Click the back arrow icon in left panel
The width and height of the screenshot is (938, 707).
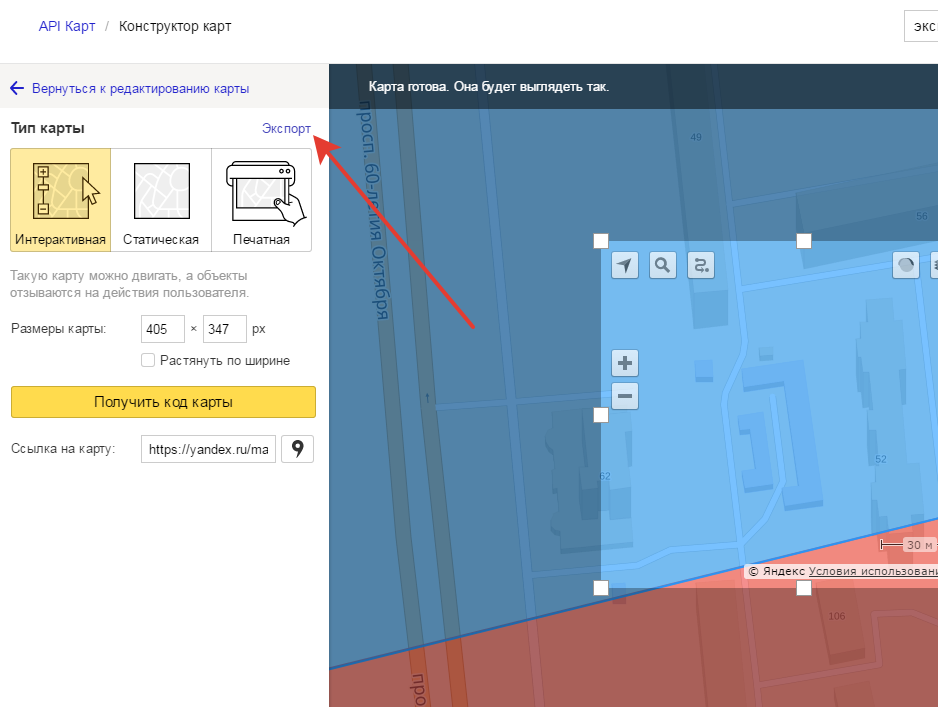[17, 88]
